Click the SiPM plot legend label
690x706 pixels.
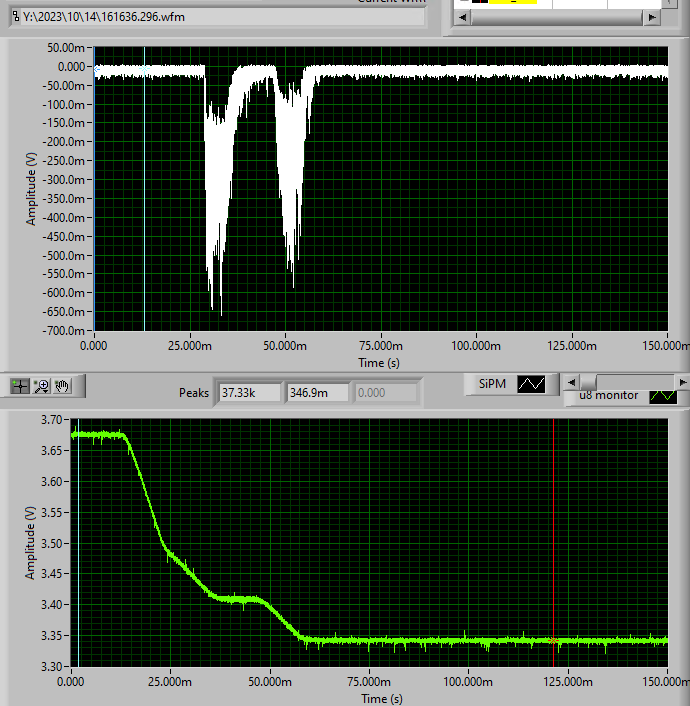(x=492, y=384)
